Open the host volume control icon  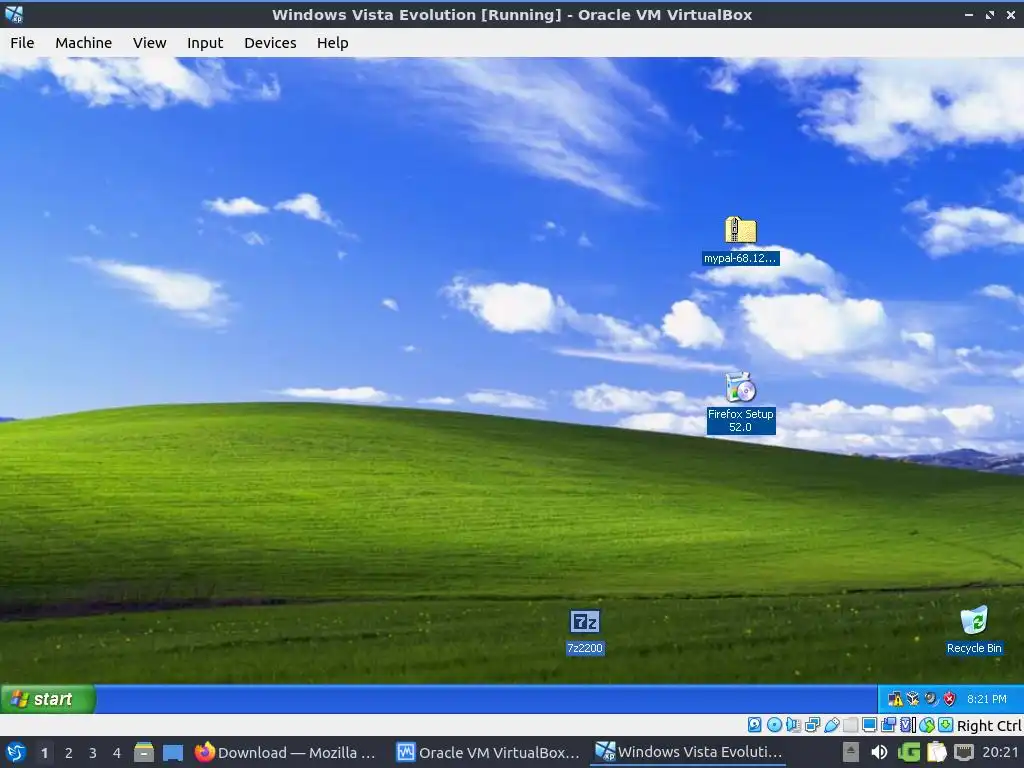coord(879,752)
